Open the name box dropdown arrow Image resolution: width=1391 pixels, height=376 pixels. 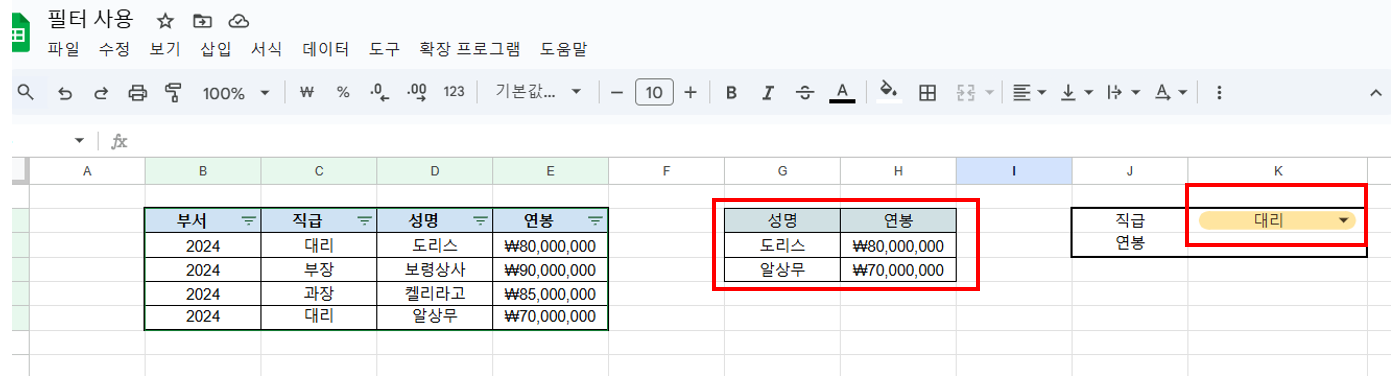(x=79, y=141)
